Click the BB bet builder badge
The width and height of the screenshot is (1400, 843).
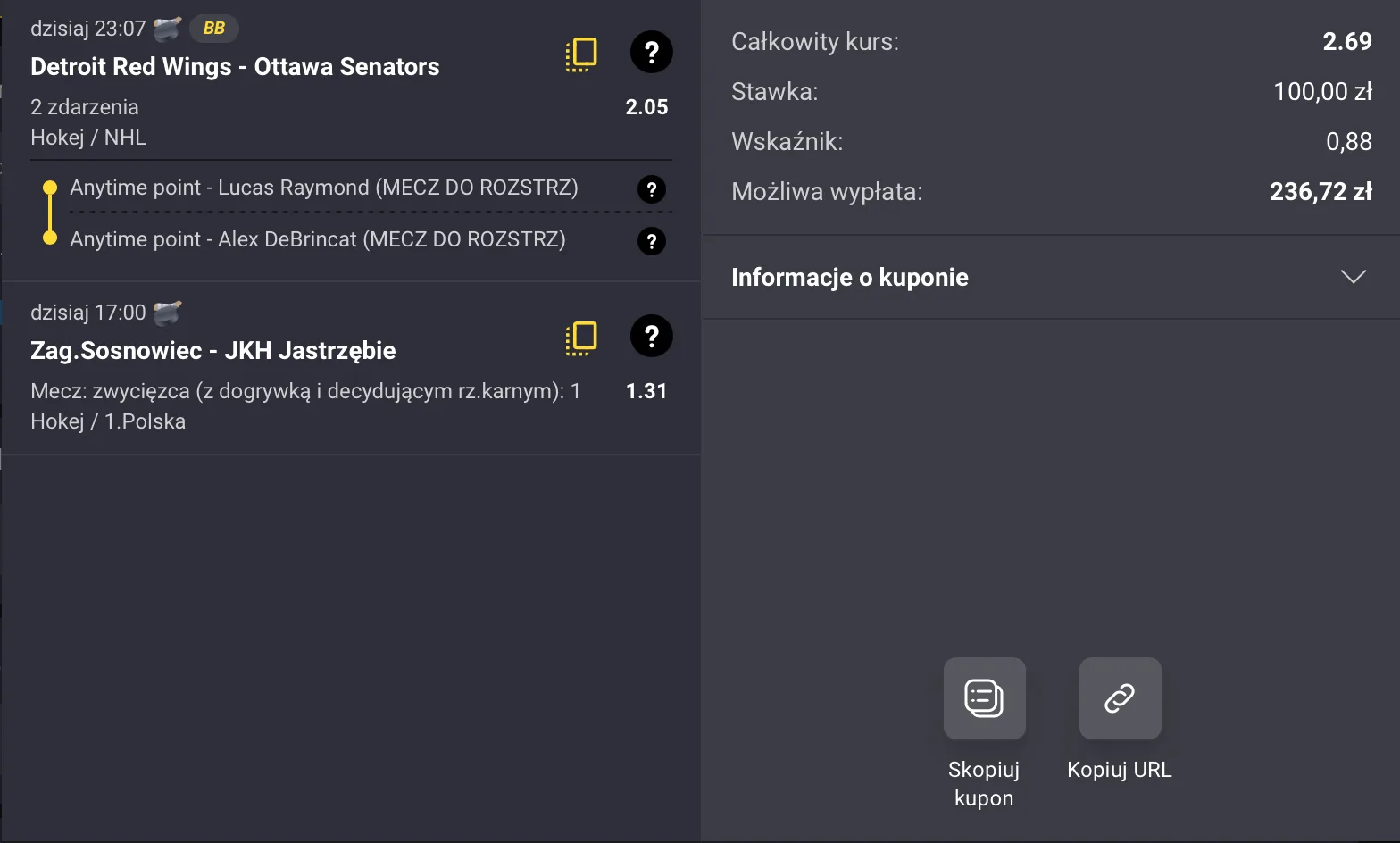point(213,28)
